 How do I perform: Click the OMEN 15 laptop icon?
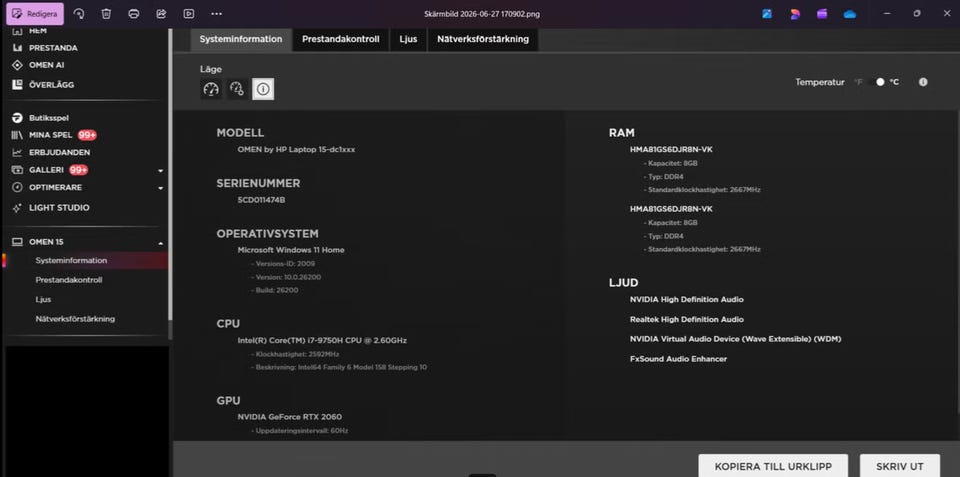[17, 242]
